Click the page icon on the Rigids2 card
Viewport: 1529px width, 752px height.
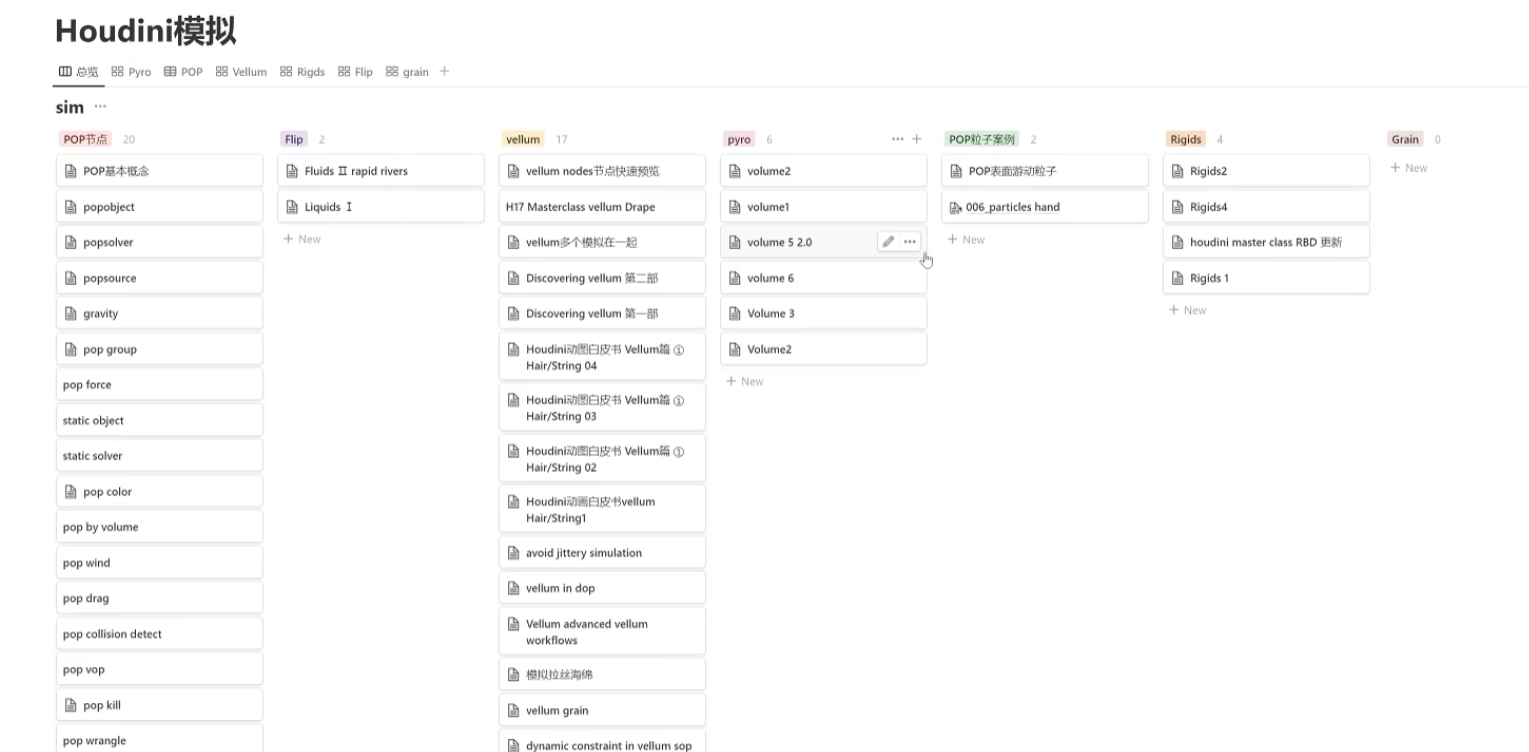point(1178,171)
